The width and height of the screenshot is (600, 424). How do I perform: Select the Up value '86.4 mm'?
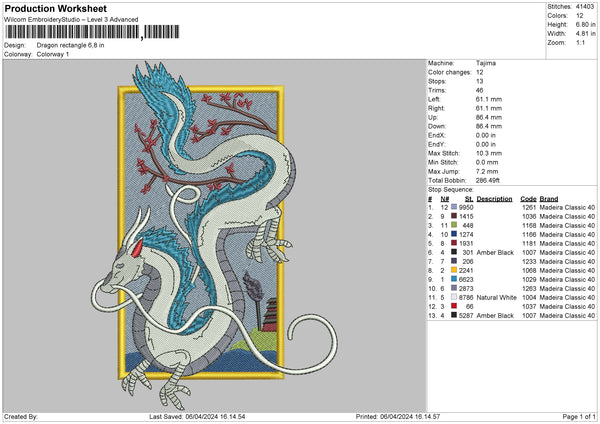point(489,117)
